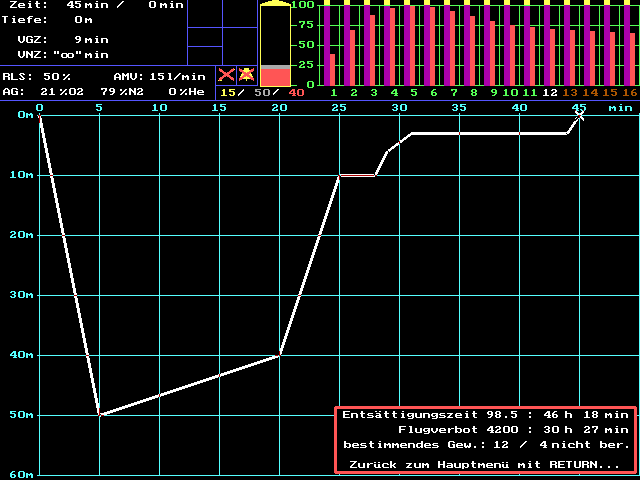Click the red fill level in tank gauge
This screenshot has height=480, width=640.
(x=275, y=75)
